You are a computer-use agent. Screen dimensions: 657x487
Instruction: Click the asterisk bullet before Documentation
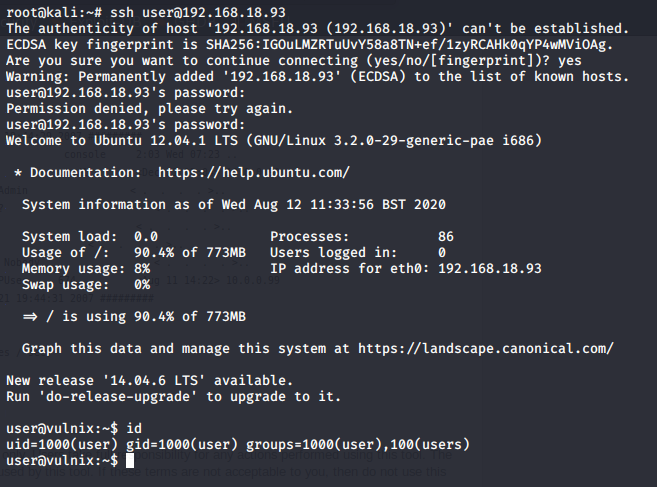pos(18,173)
